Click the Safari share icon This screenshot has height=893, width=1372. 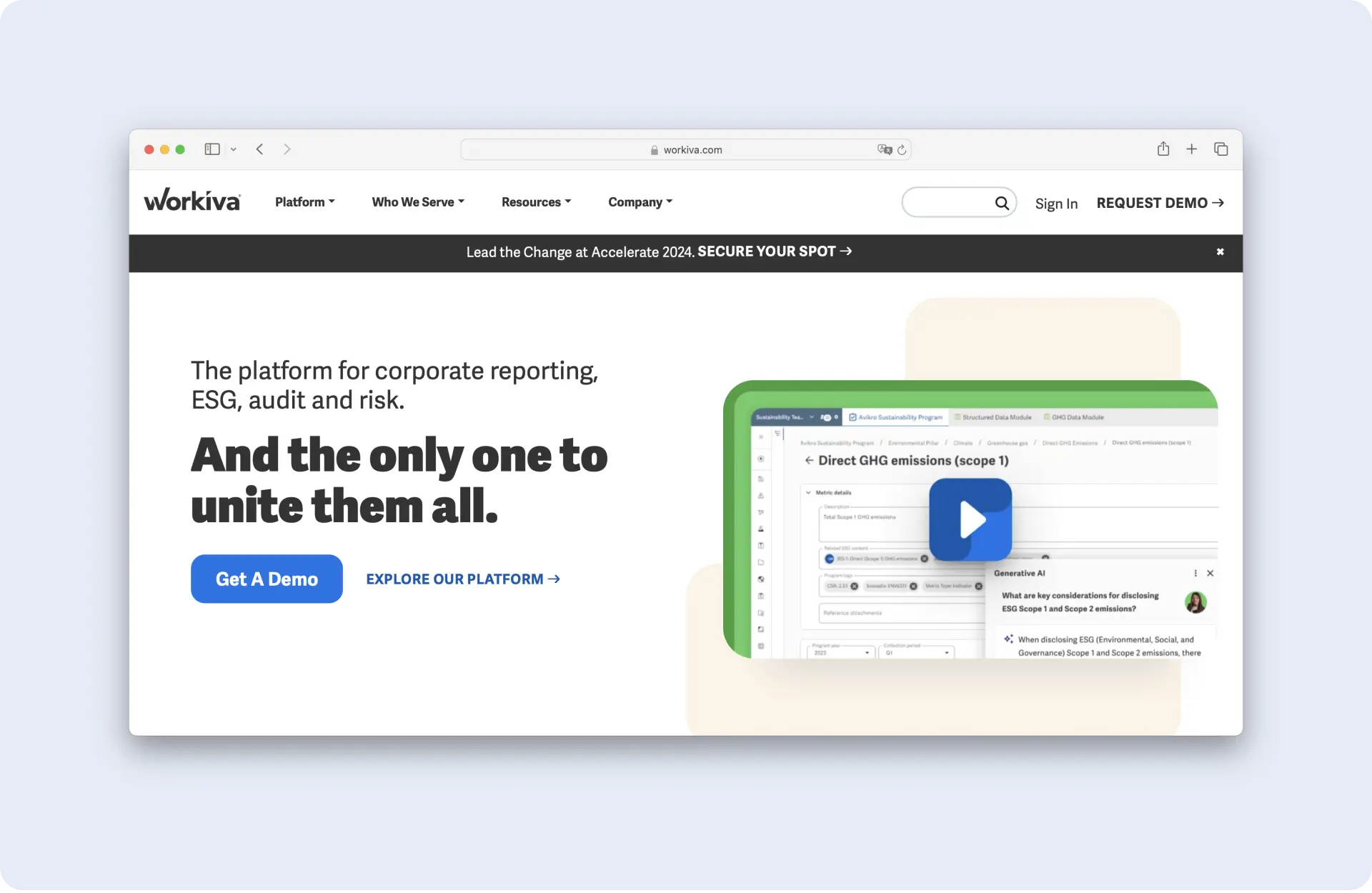[x=1163, y=149]
